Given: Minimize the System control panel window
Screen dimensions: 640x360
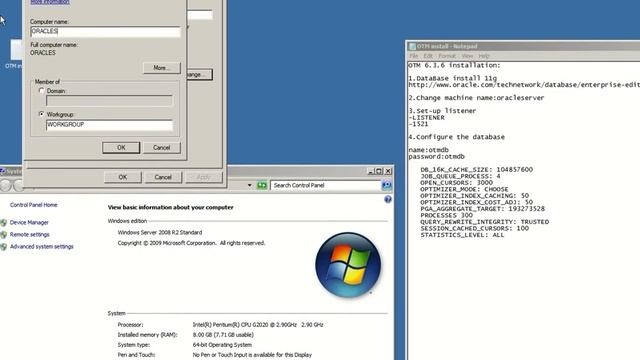Looking at the screenshot, I should point(371,171).
